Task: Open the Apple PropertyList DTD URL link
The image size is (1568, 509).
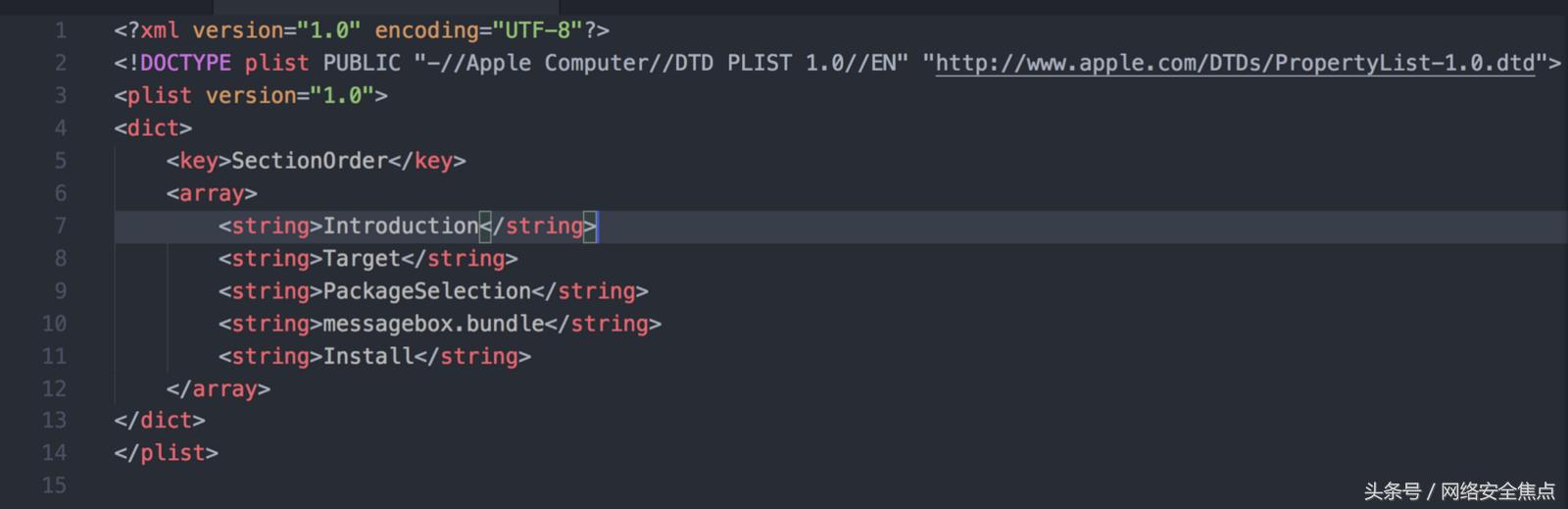Action: point(1235,64)
